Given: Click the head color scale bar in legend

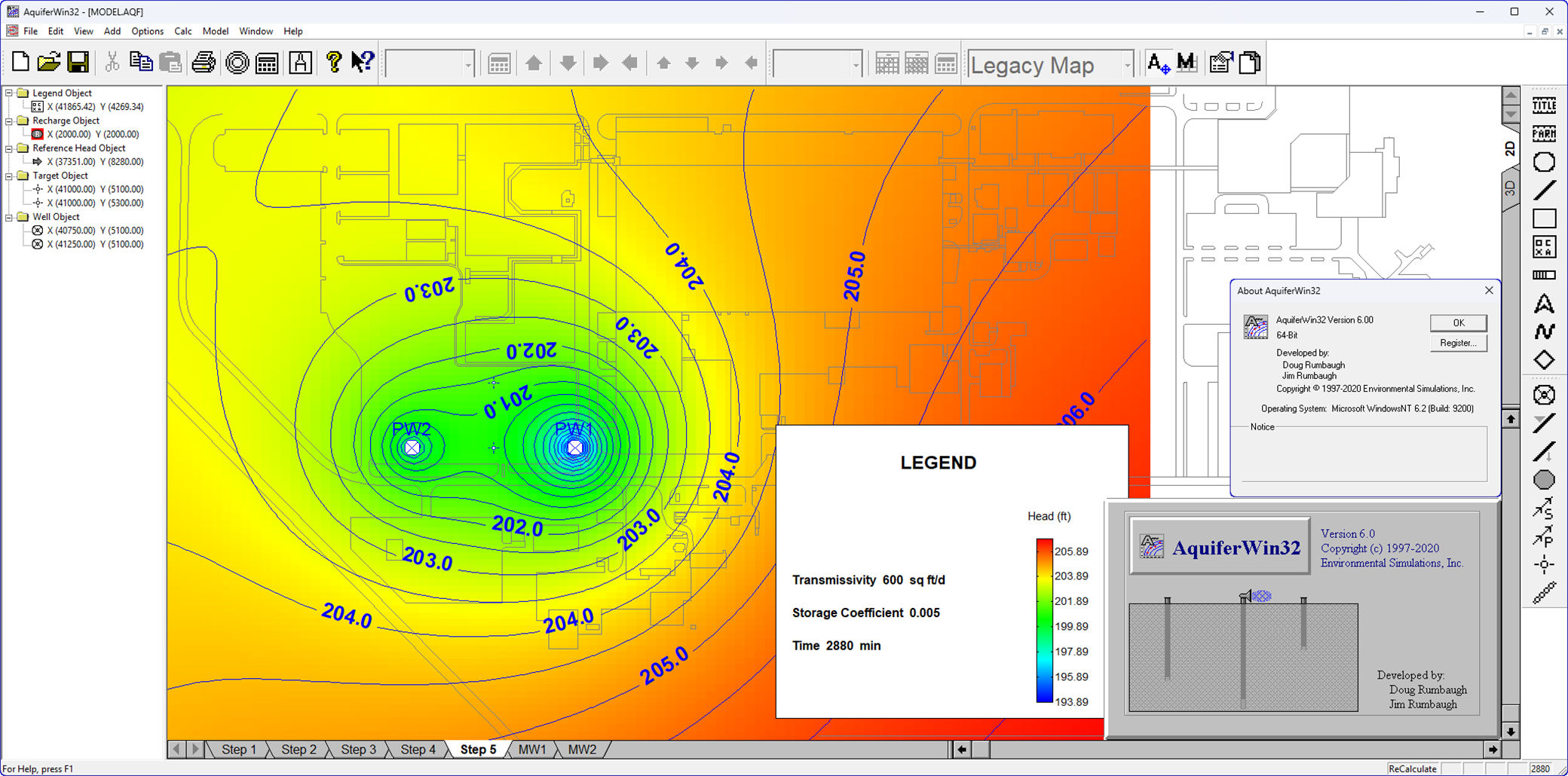Looking at the screenshot, I should 1044,620.
